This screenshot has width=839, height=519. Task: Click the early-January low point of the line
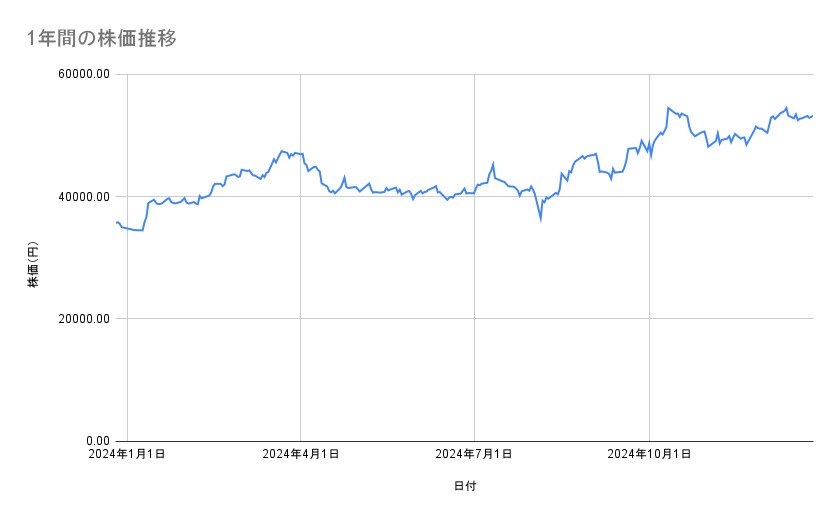[143, 230]
